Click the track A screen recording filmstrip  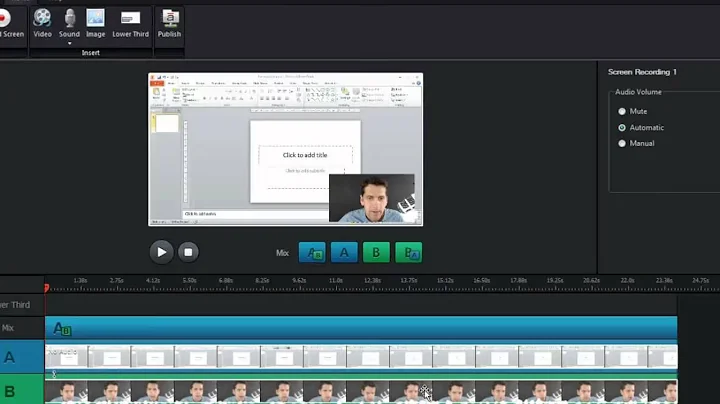(x=361, y=357)
